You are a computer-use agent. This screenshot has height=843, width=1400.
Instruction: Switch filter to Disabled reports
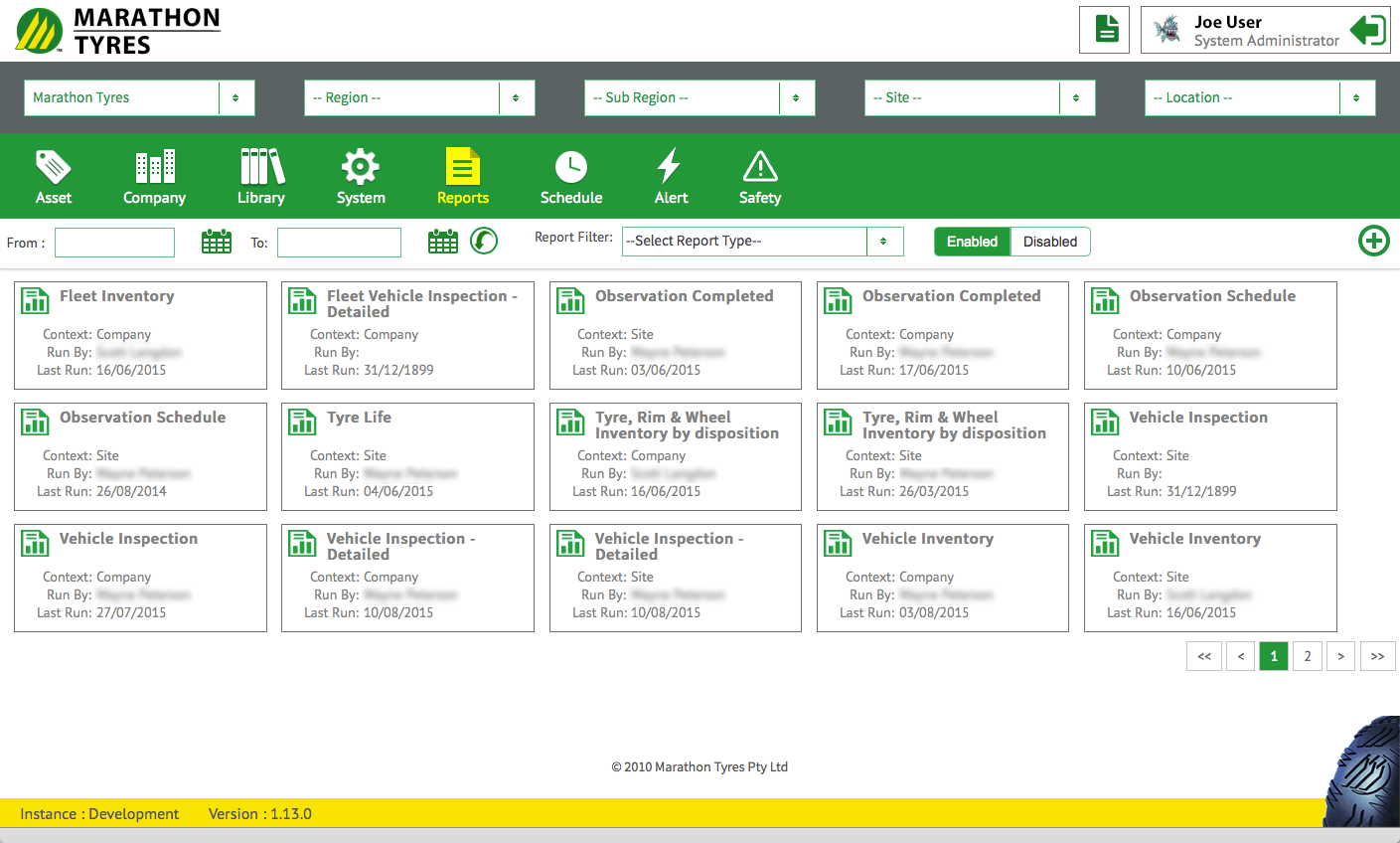click(x=1049, y=242)
